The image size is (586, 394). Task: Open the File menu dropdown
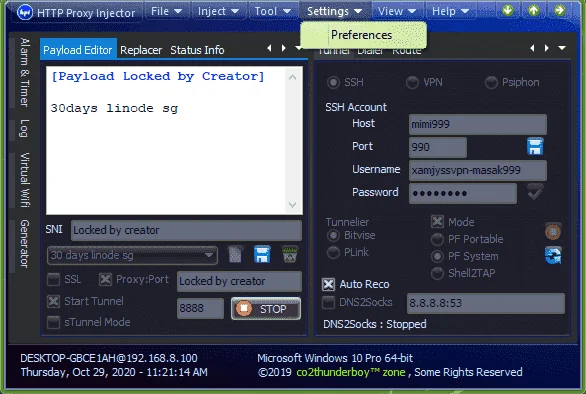[166, 11]
